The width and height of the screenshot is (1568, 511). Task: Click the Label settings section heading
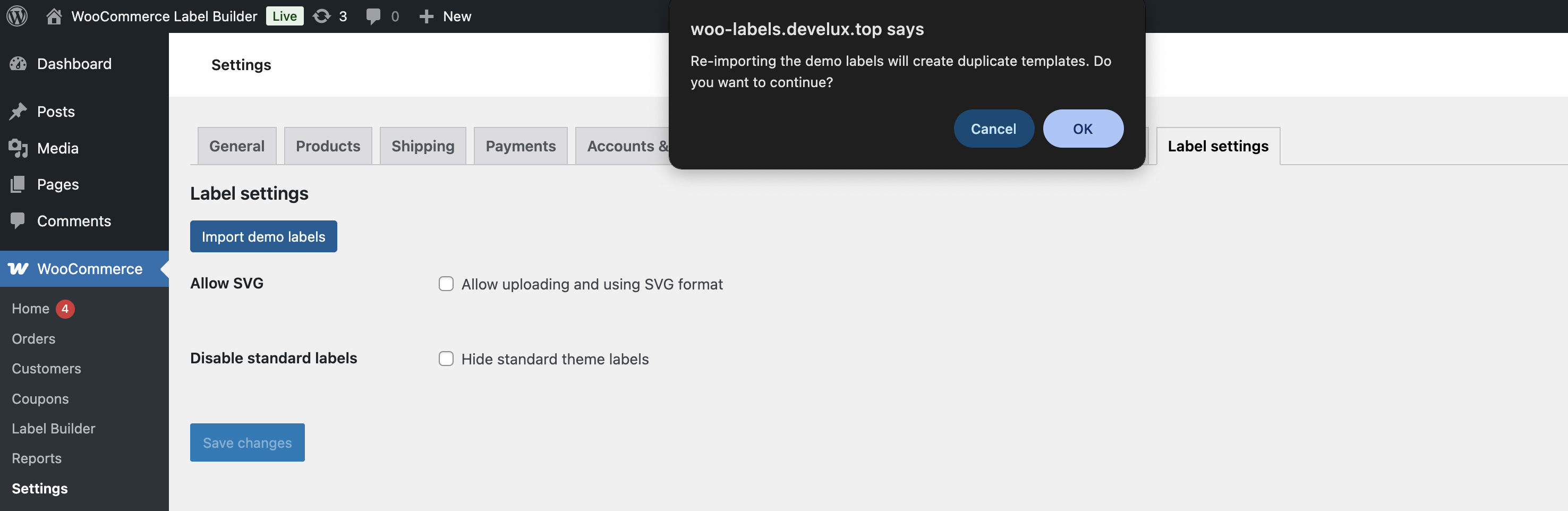[249, 194]
